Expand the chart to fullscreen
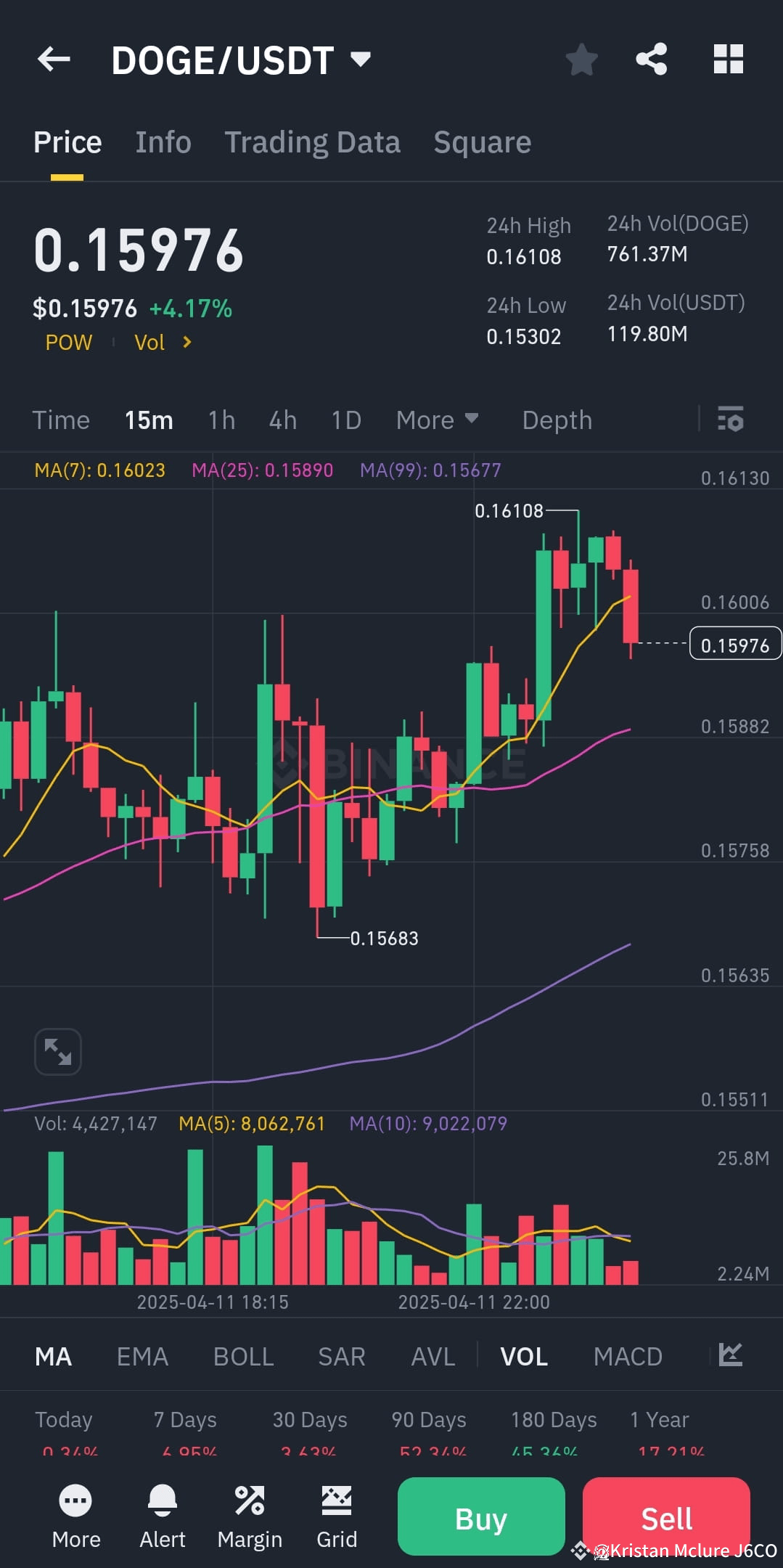The height and width of the screenshot is (1568, 783). [57, 1051]
